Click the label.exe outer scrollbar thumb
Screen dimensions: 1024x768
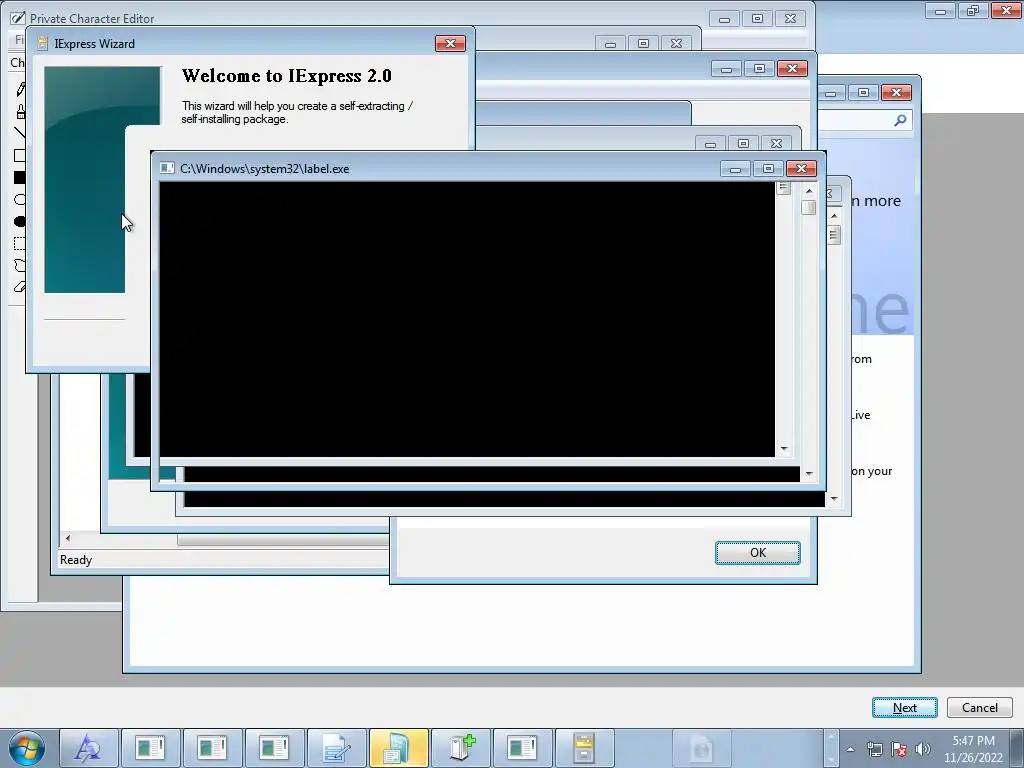click(x=809, y=207)
